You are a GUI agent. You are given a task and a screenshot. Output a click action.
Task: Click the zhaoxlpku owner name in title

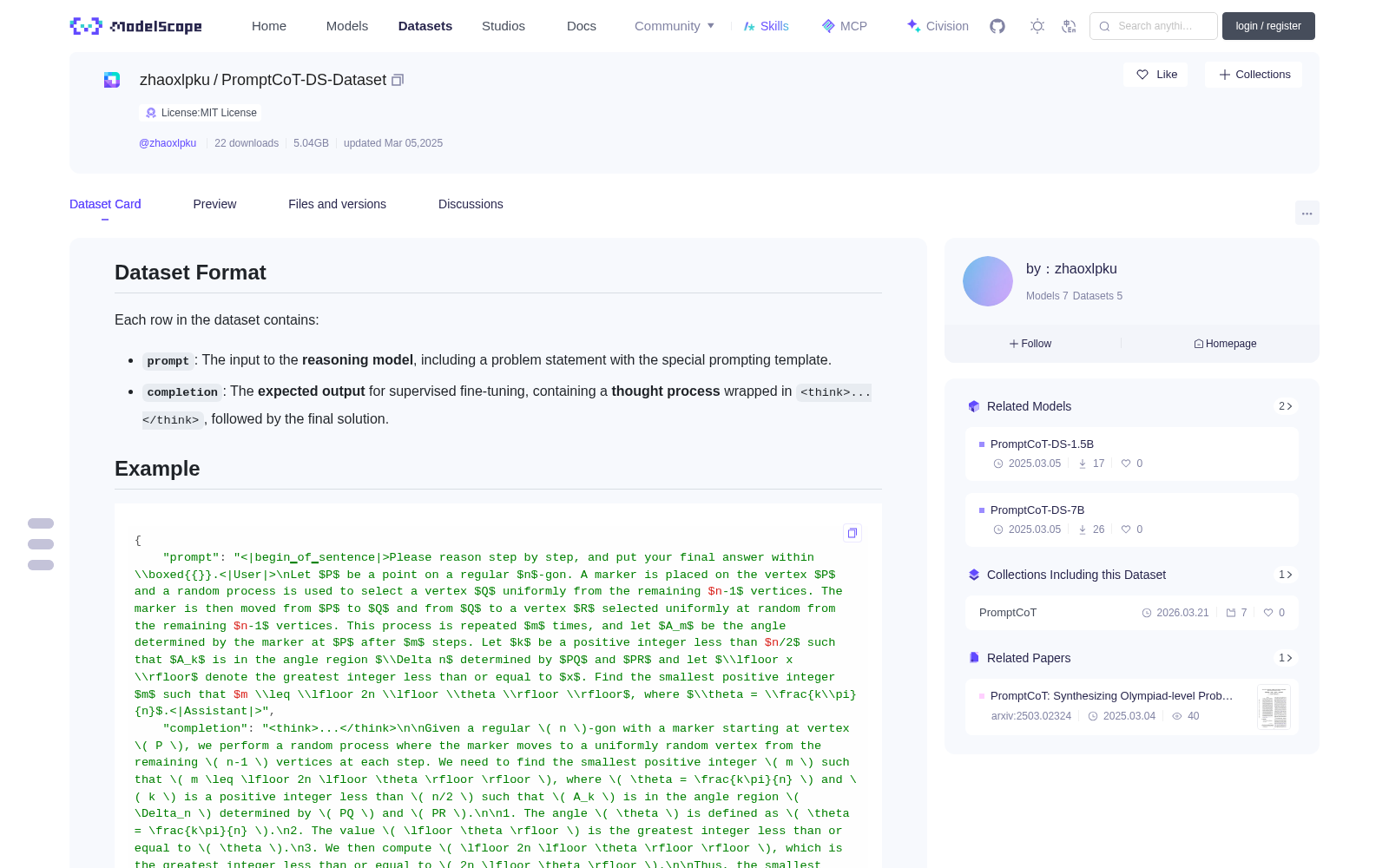tap(174, 80)
